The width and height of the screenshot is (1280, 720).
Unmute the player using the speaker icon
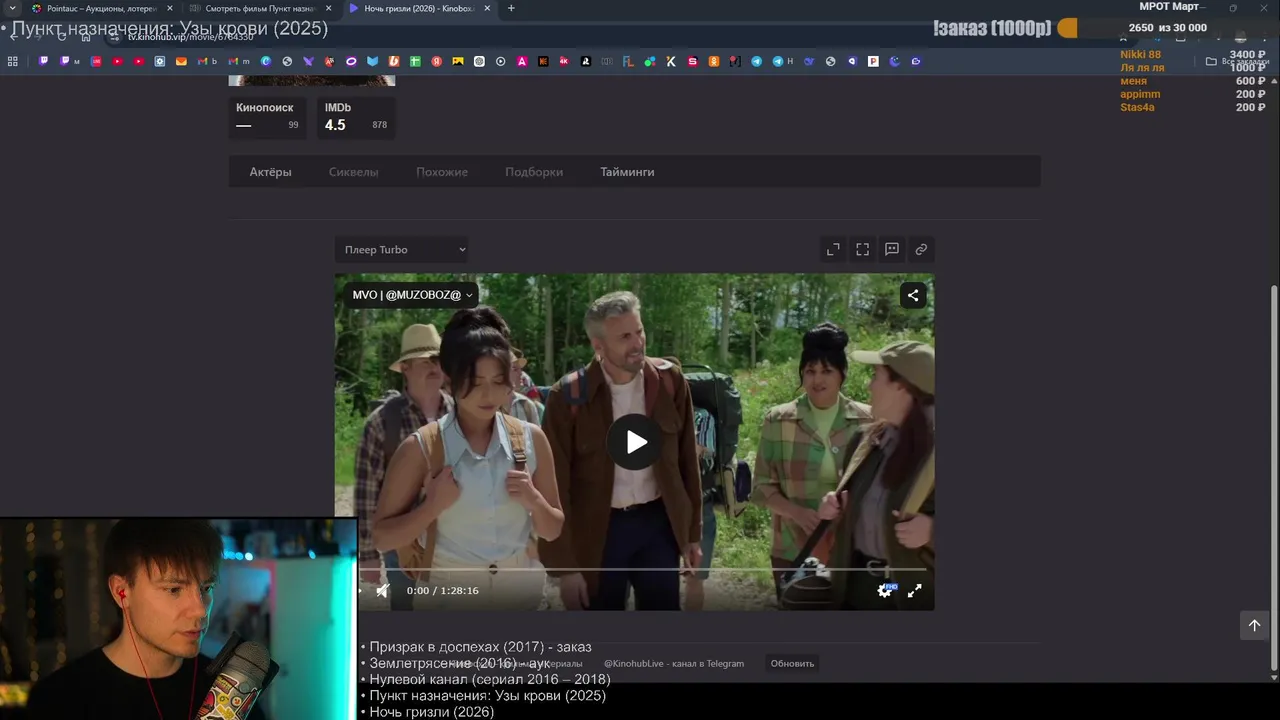tap(382, 591)
